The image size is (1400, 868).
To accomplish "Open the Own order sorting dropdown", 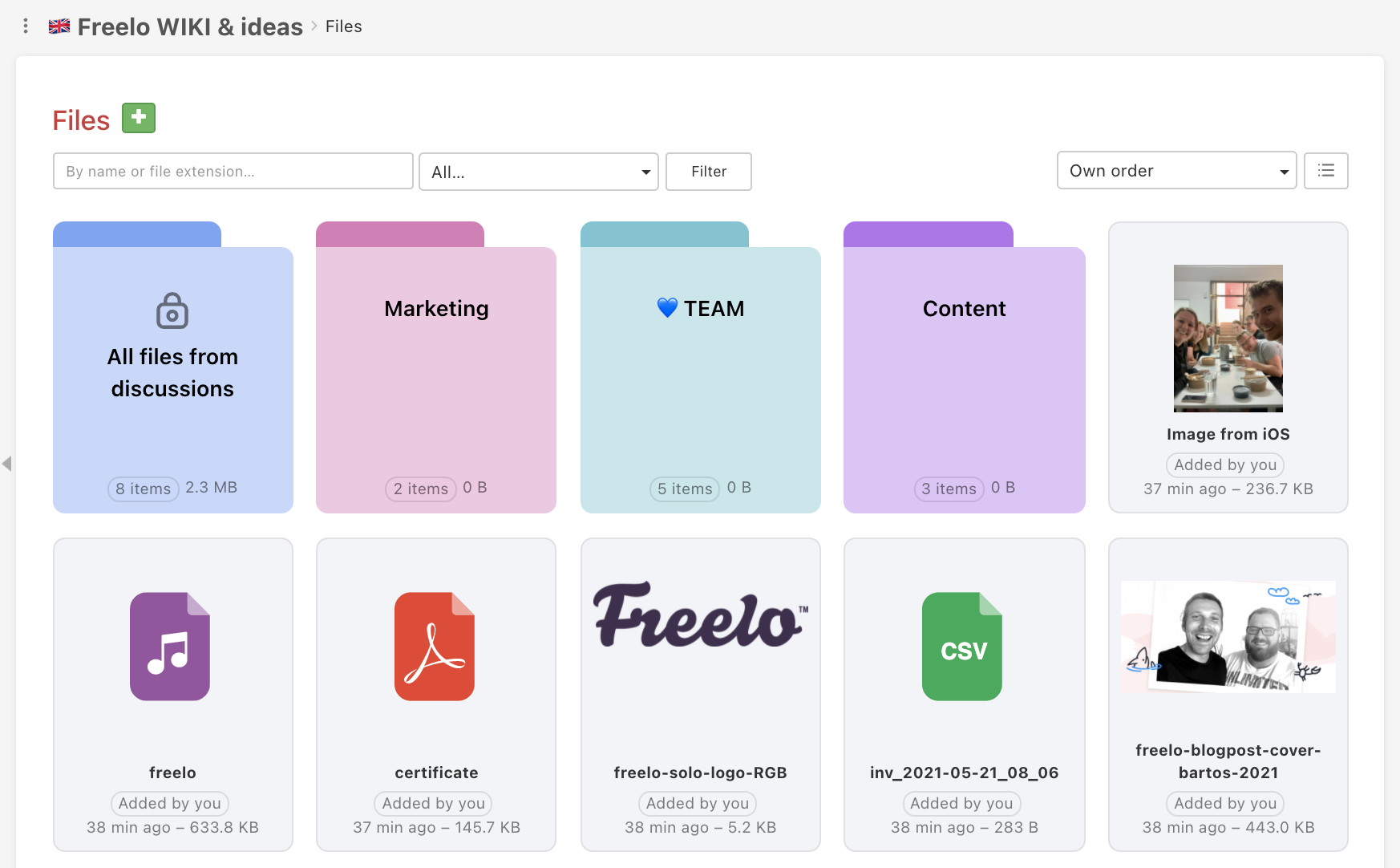I will (1177, 170).
